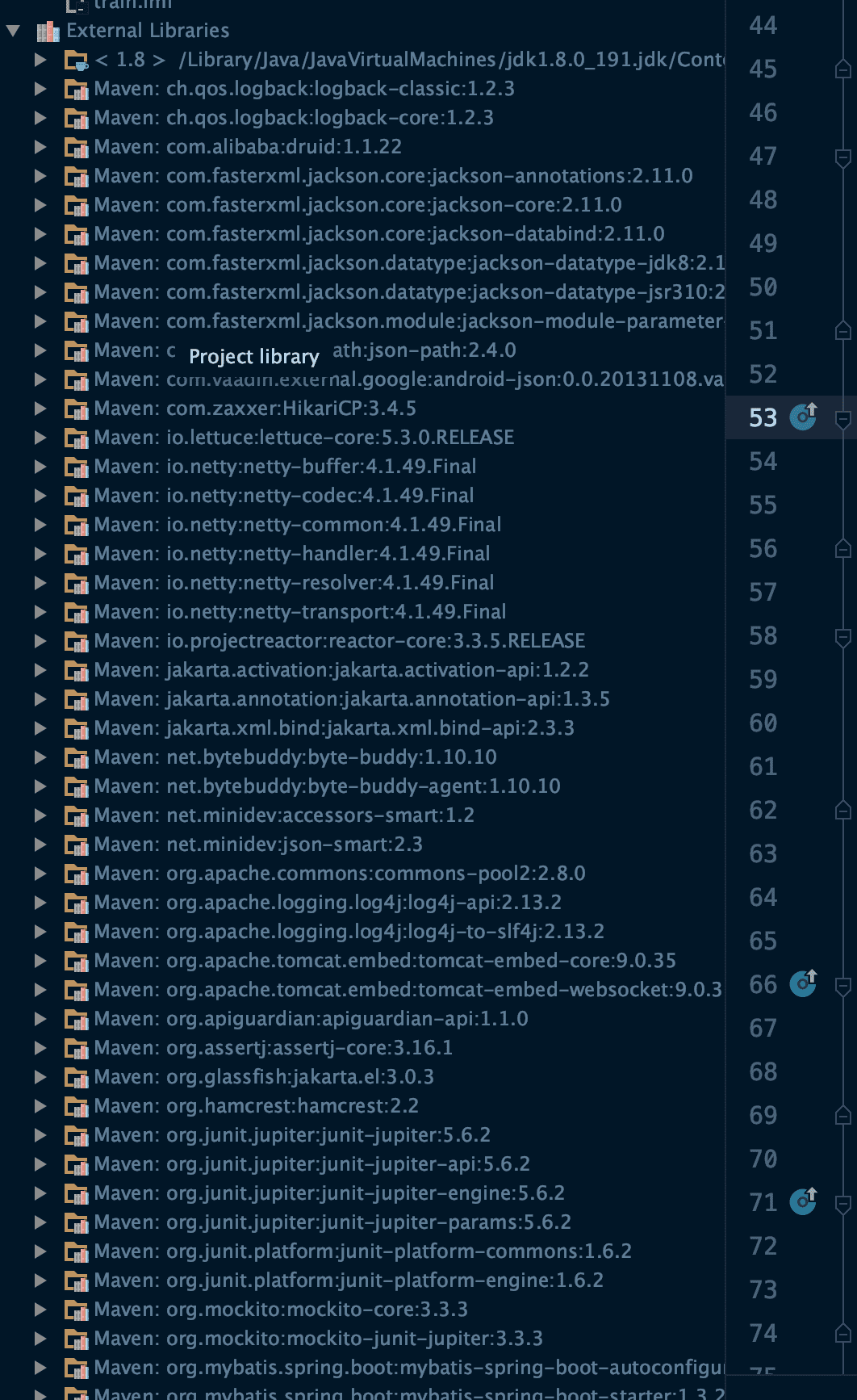Click library icon of lettuce-core:5.3.0.RELEASE
This screenshot has height=1400, width=857.
click(x=76, y=438)
